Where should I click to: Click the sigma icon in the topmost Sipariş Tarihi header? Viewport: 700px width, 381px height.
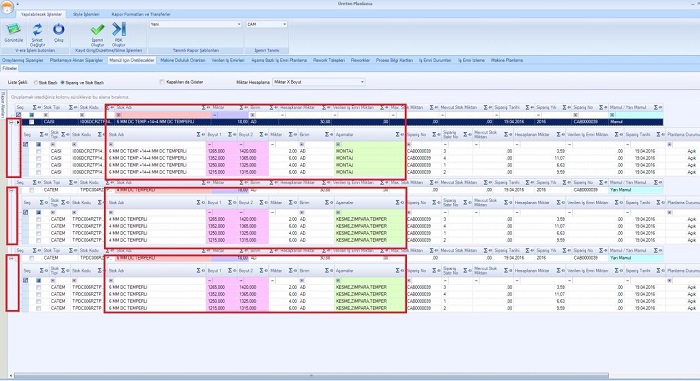528,108
